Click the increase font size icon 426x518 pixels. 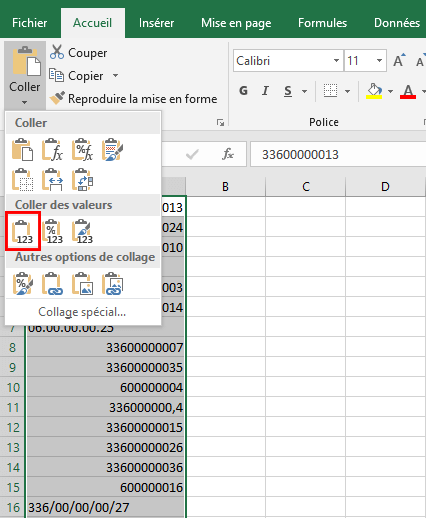coord(399,61)
